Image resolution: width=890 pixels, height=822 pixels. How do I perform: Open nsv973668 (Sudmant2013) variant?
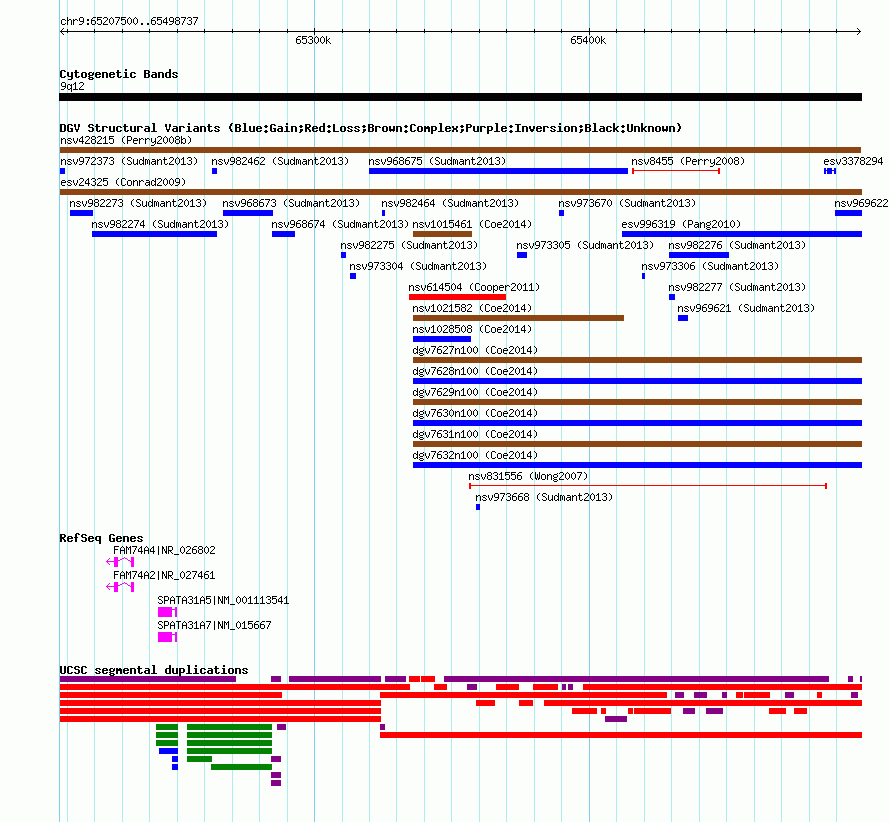[544, 497]
